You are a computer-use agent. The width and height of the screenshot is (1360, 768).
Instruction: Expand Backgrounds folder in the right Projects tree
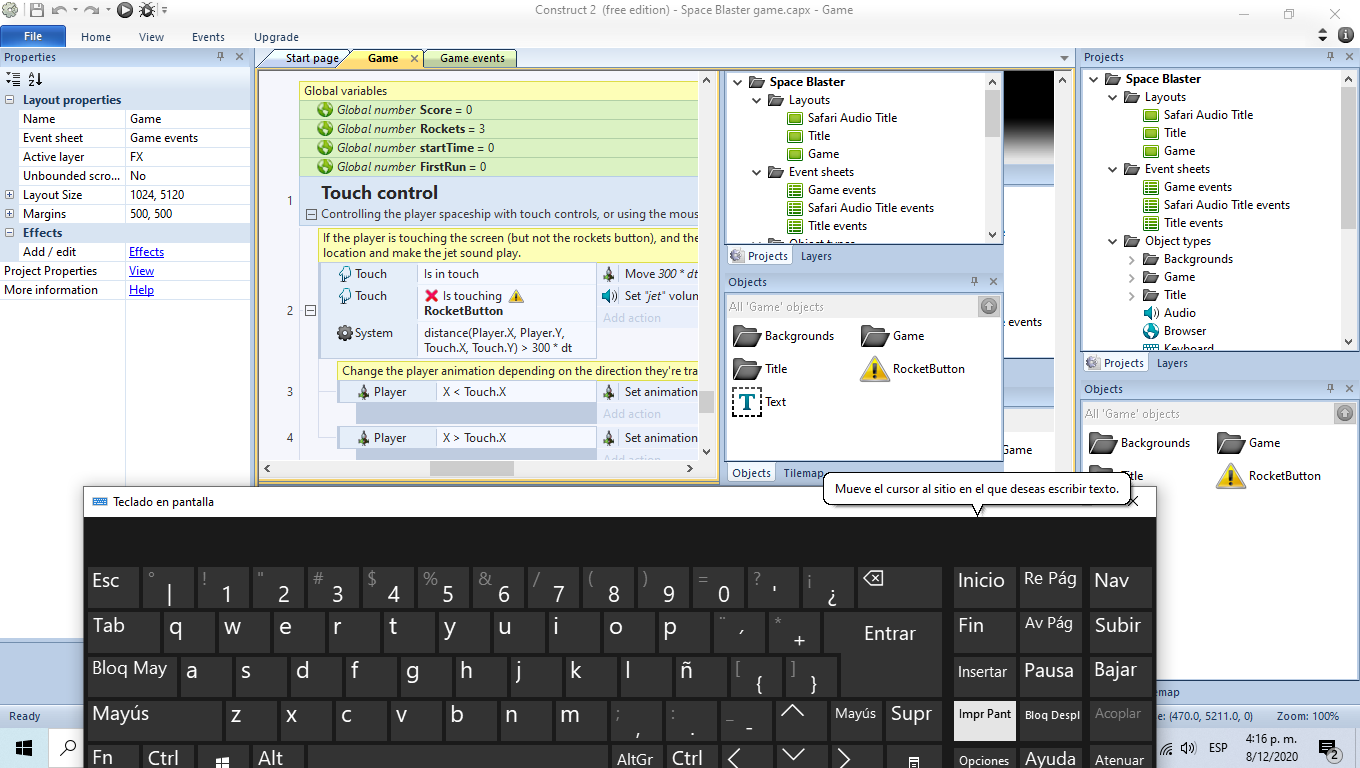pos(1132,259)
